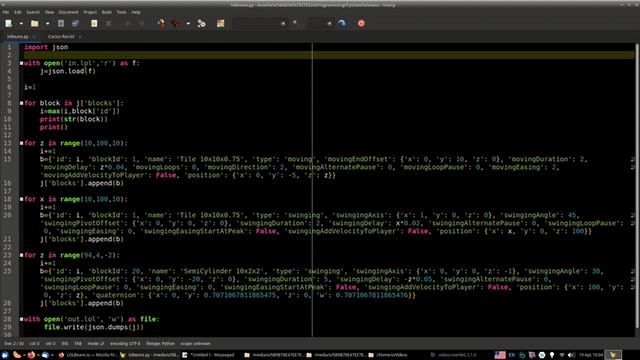Open the Project menu

coord(90,12)
